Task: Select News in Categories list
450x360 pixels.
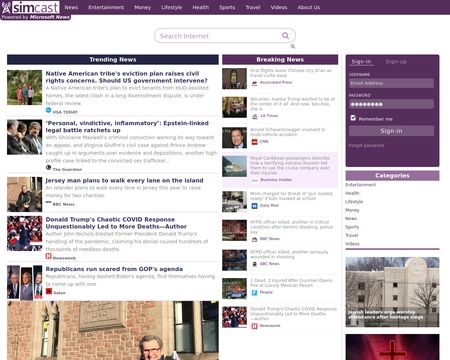Action: pos(351,219)
